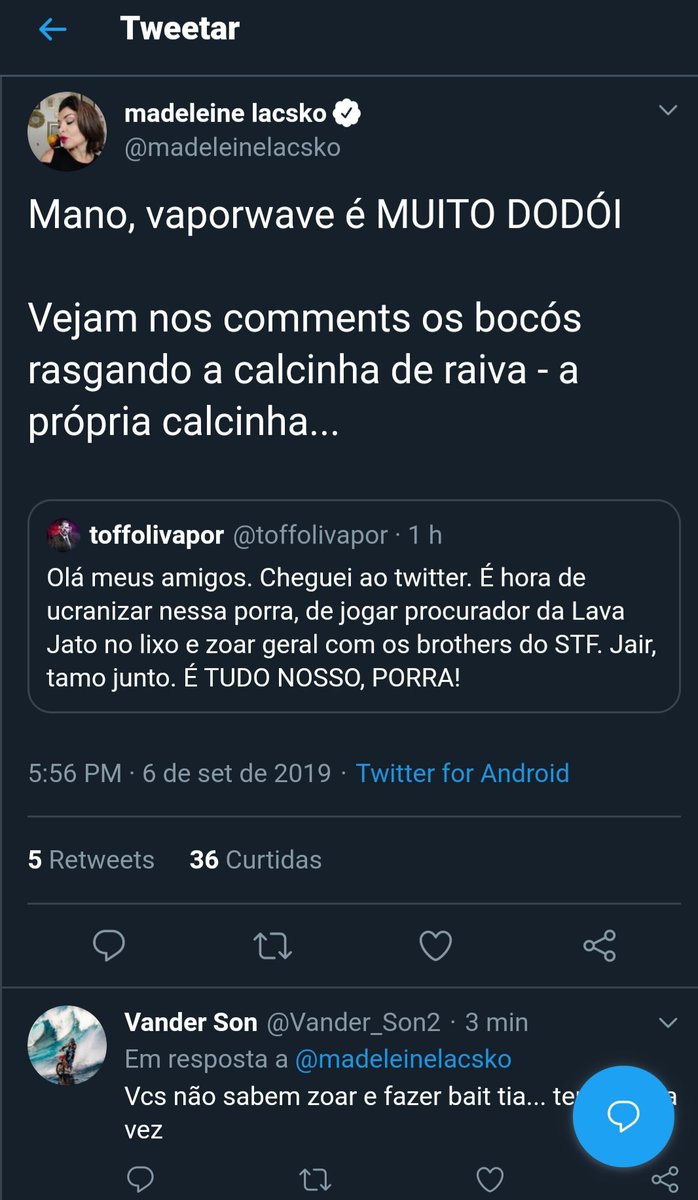Screen dimensions: 698x1200
Task: Tap @madeleinelacsko mention in reply
Action: 403,1058
